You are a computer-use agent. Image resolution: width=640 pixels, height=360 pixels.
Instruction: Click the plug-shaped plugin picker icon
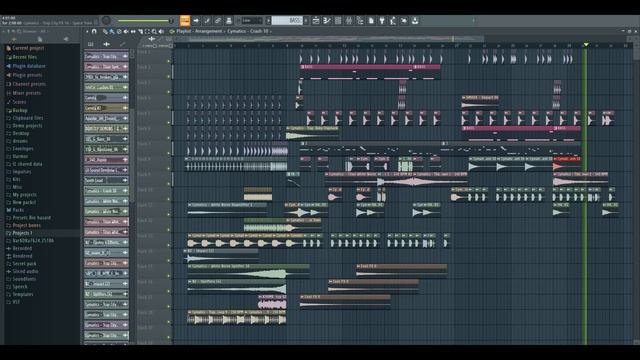point(382,21)
